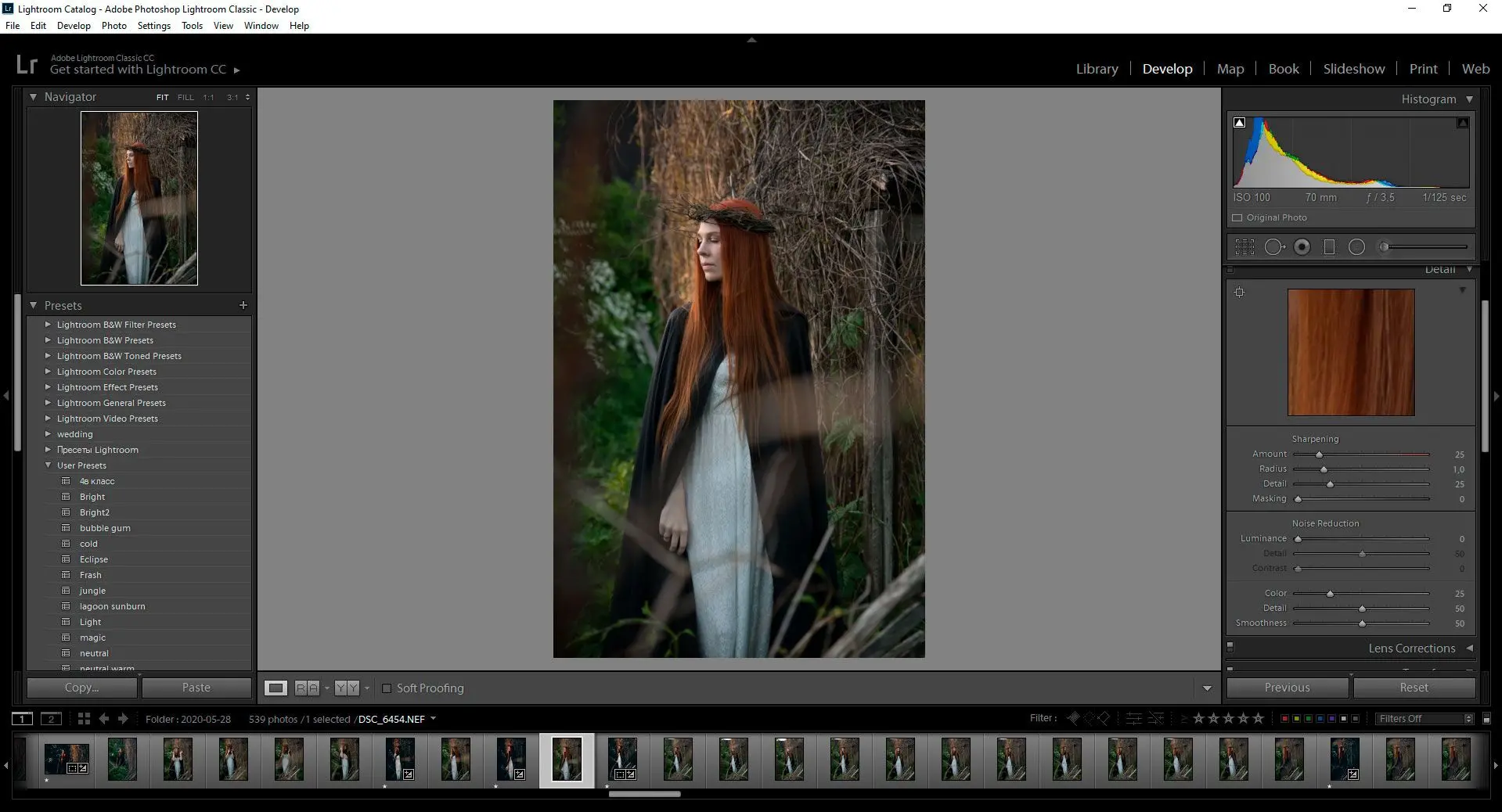Click the Copy... button
Viewport: 1502px width, 812px height.
point(82,688)
